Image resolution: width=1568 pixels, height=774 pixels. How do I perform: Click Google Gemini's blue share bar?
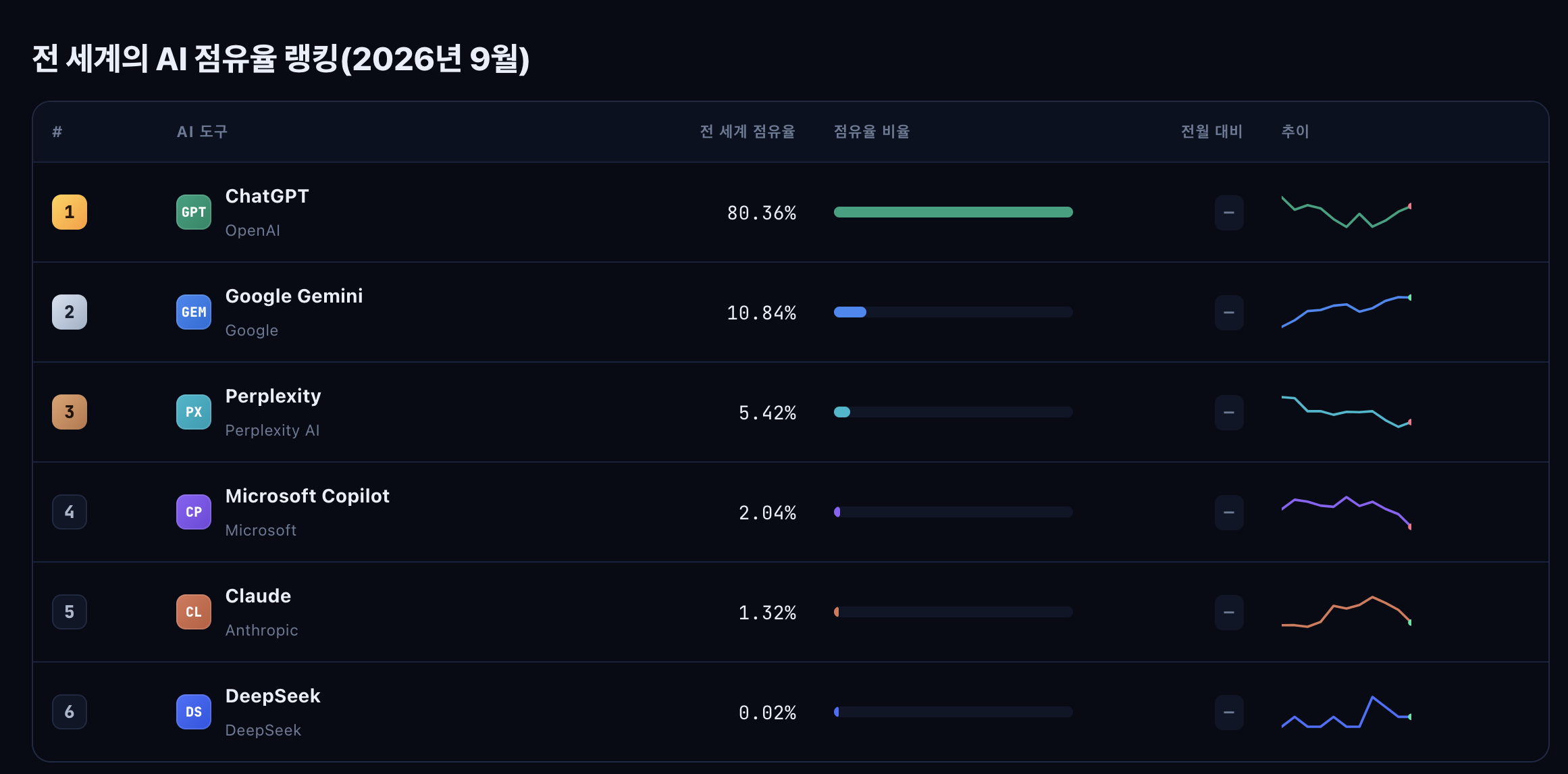[x=850, y=312]
